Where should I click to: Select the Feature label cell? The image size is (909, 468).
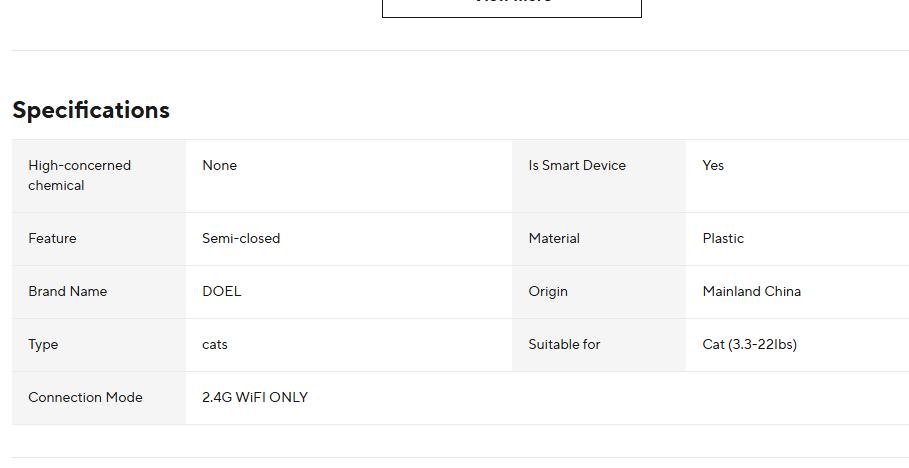click(x=52, y=238)
